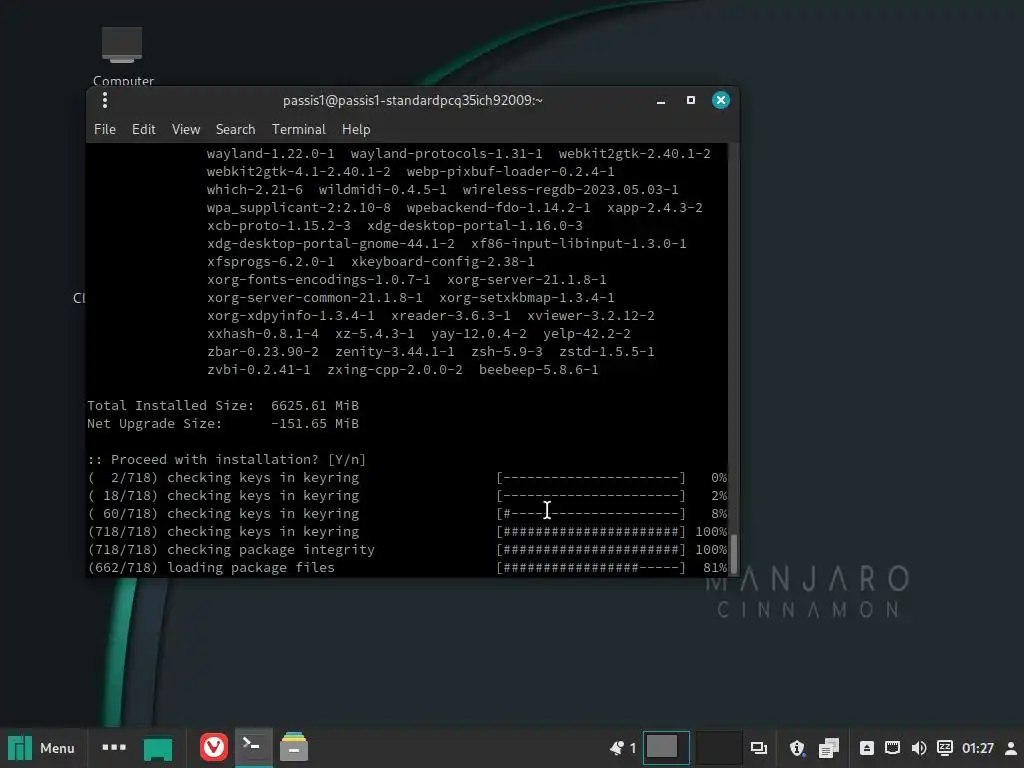
Task: Open the security shield tray icon
Action: 797,748
